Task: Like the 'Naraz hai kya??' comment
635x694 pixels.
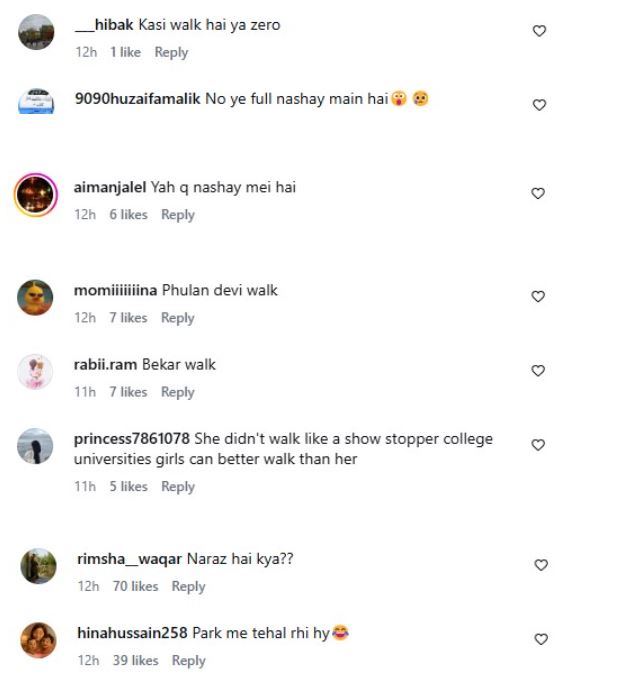Action: (541, 565)
